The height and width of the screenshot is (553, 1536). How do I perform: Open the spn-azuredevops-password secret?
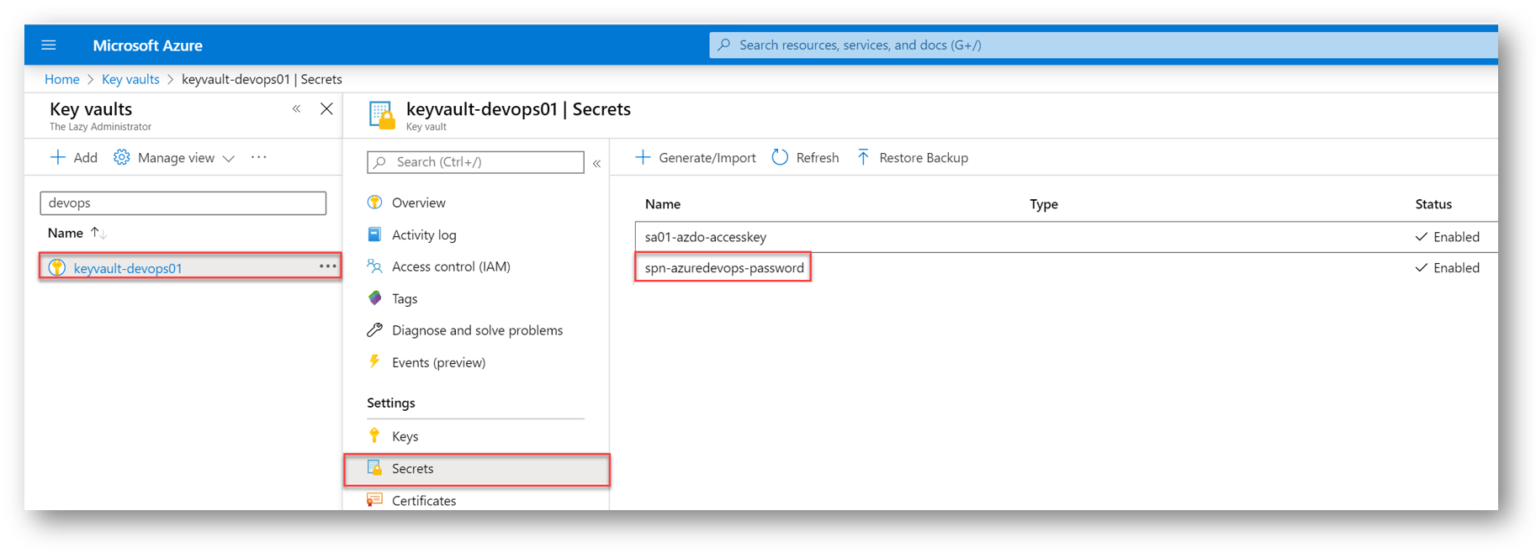click(723, 268)
